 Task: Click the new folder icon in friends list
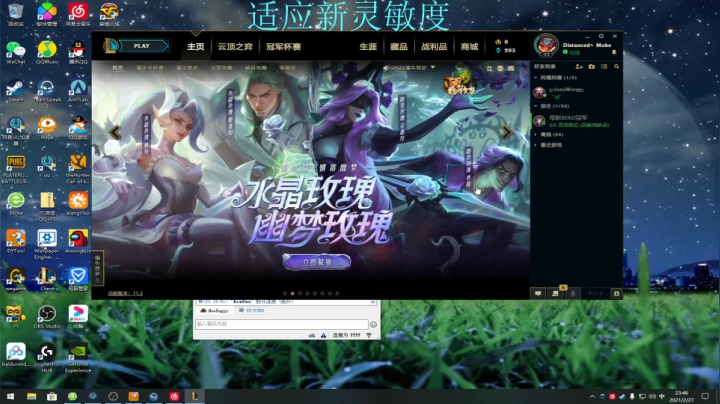pyautogui.click(x=591, y=67)
